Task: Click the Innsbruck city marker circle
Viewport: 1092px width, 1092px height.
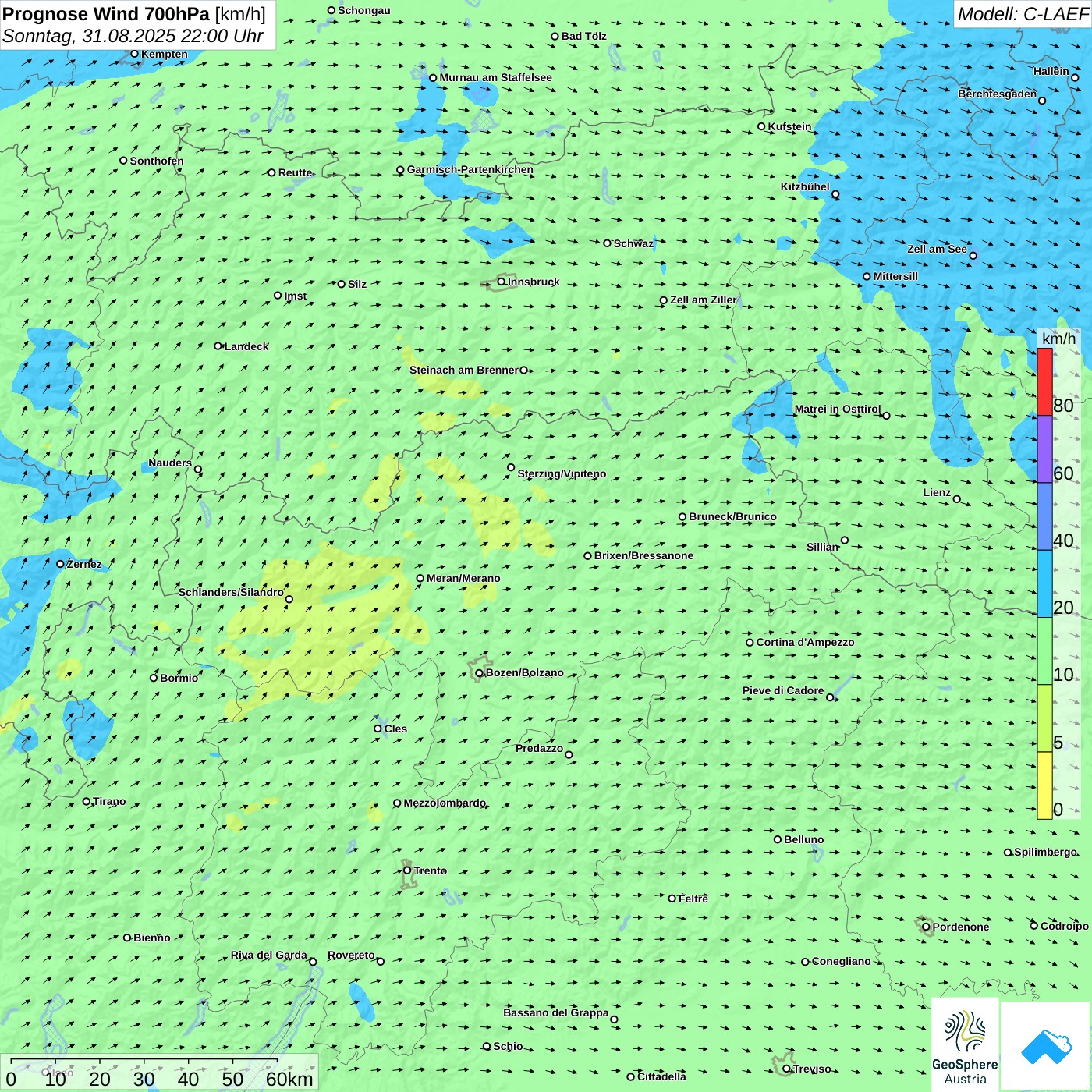Action: 502,282
